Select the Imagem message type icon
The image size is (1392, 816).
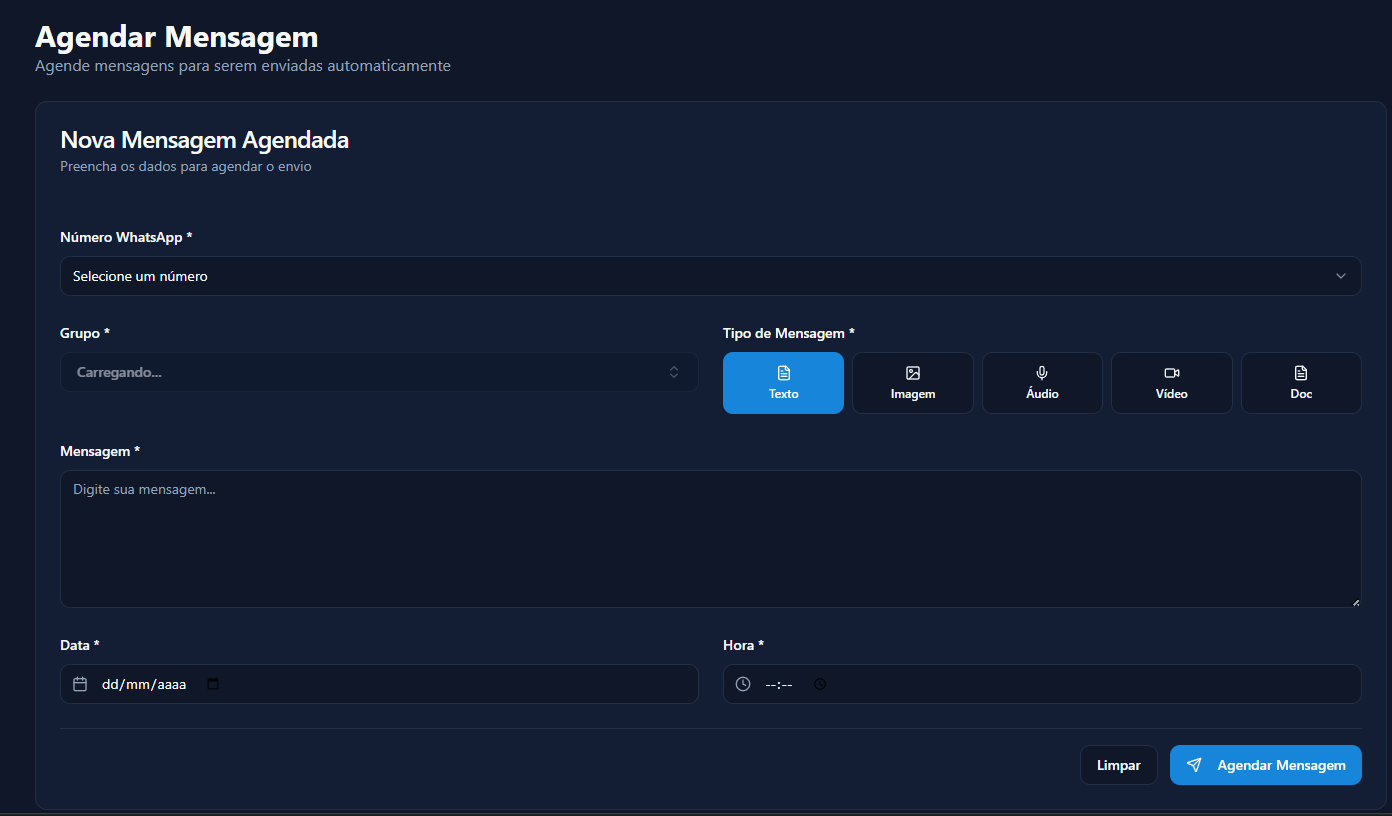912,373
